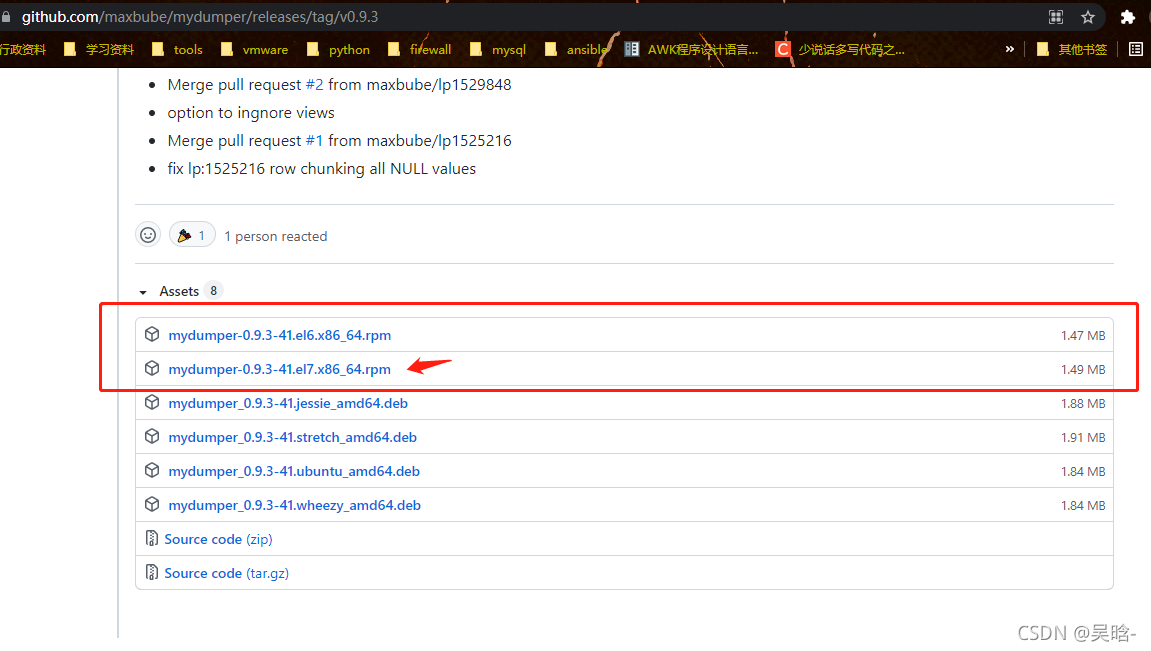
Task: Click the '1 person reacted' text
Action: [275, 236]
